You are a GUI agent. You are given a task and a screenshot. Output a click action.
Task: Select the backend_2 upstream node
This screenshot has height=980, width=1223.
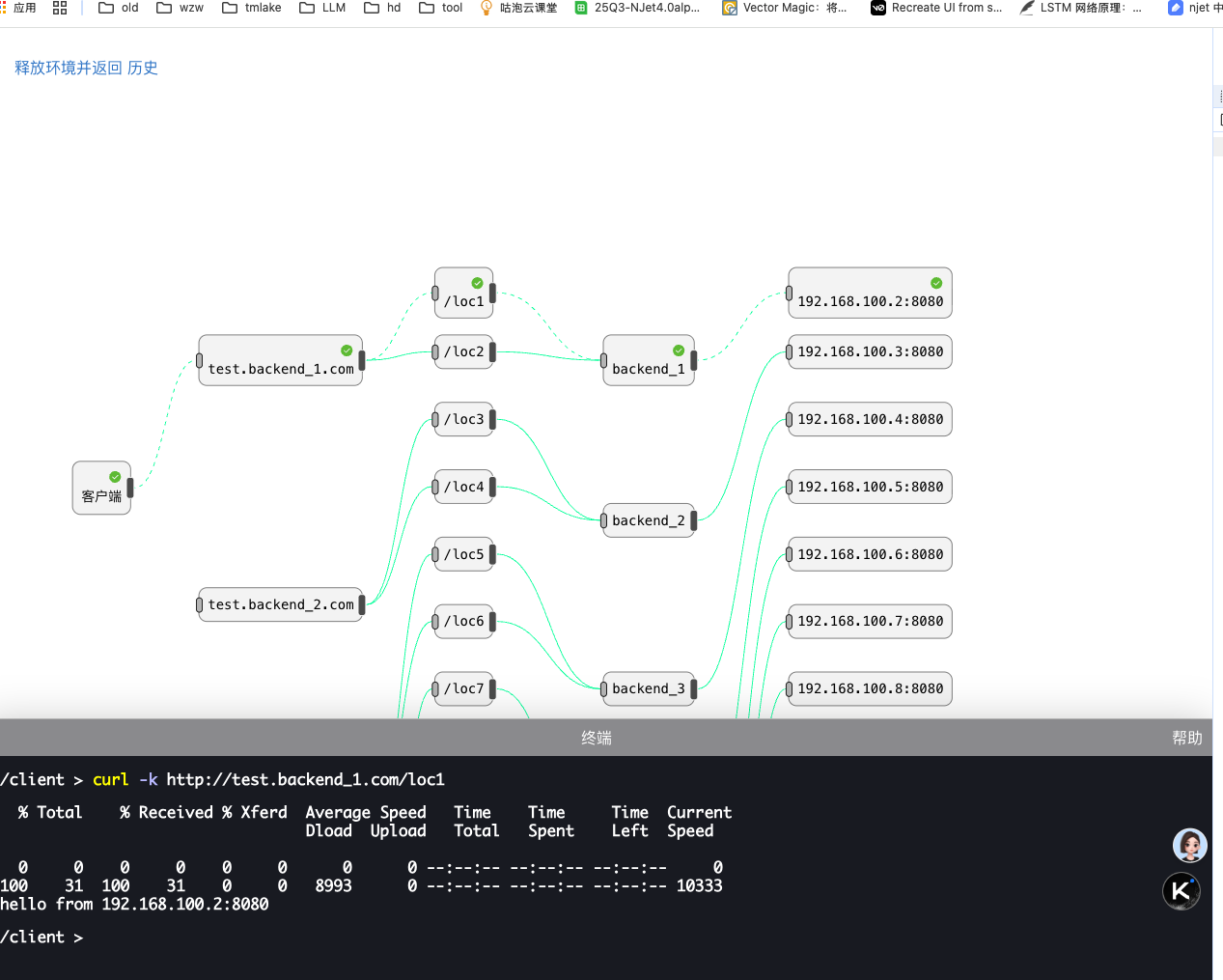(648, 520)
